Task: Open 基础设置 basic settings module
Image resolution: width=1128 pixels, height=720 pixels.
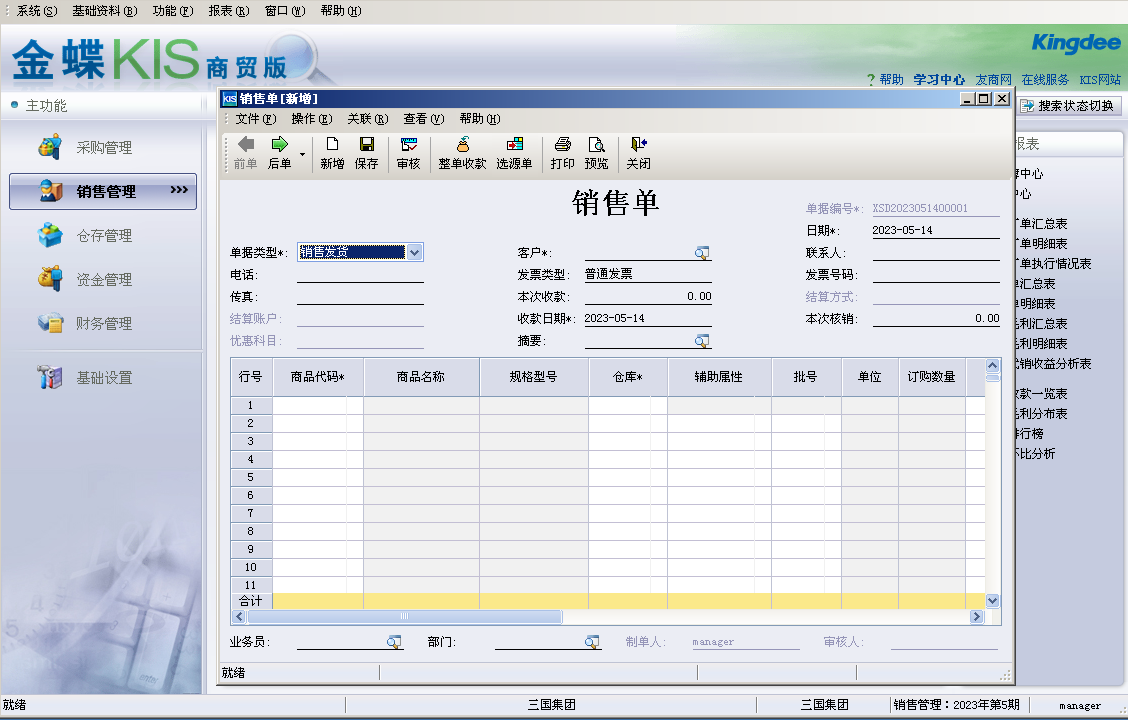Action: click(103, 377)
